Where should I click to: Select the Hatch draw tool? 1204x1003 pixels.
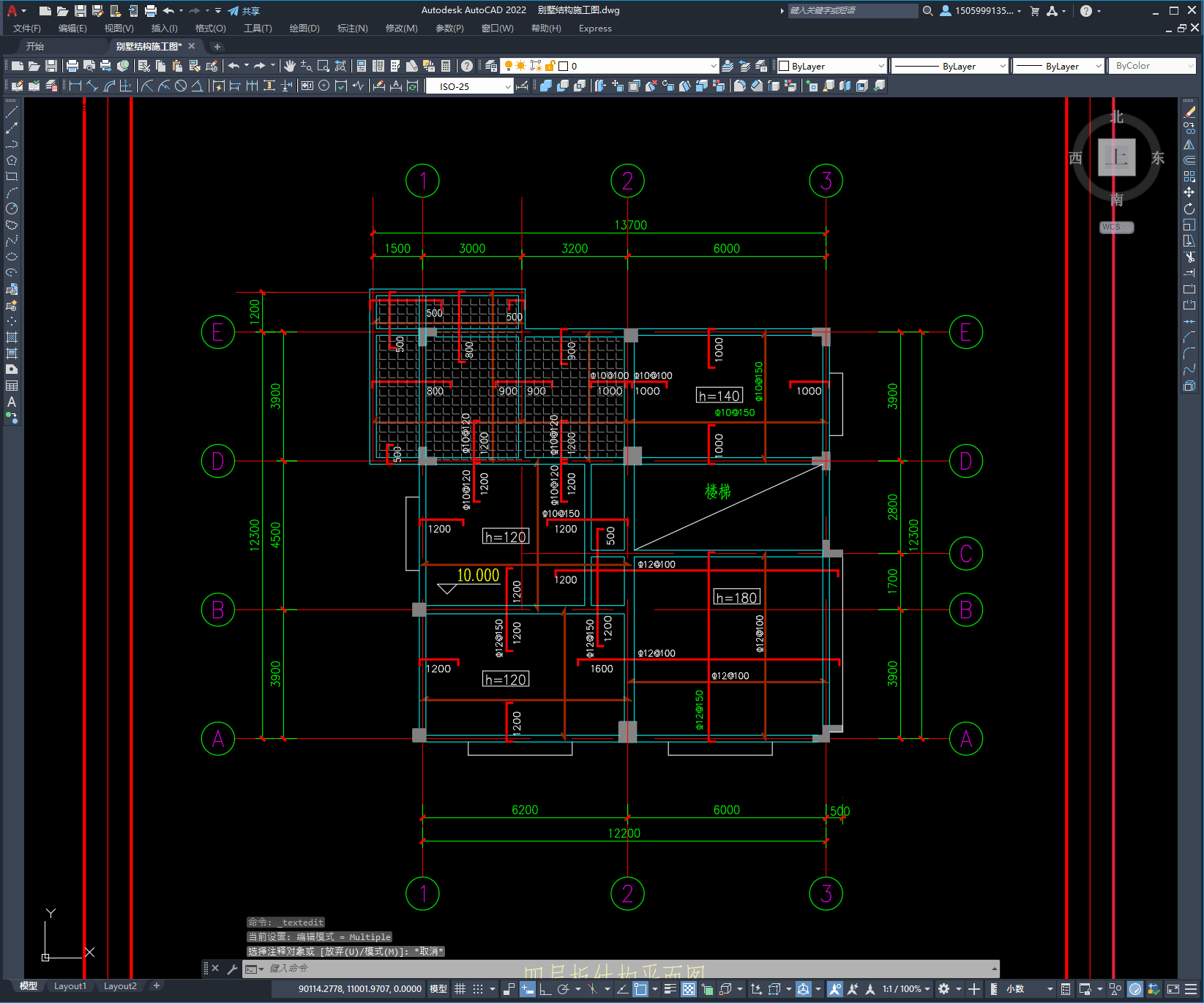[x=12, y=337]
